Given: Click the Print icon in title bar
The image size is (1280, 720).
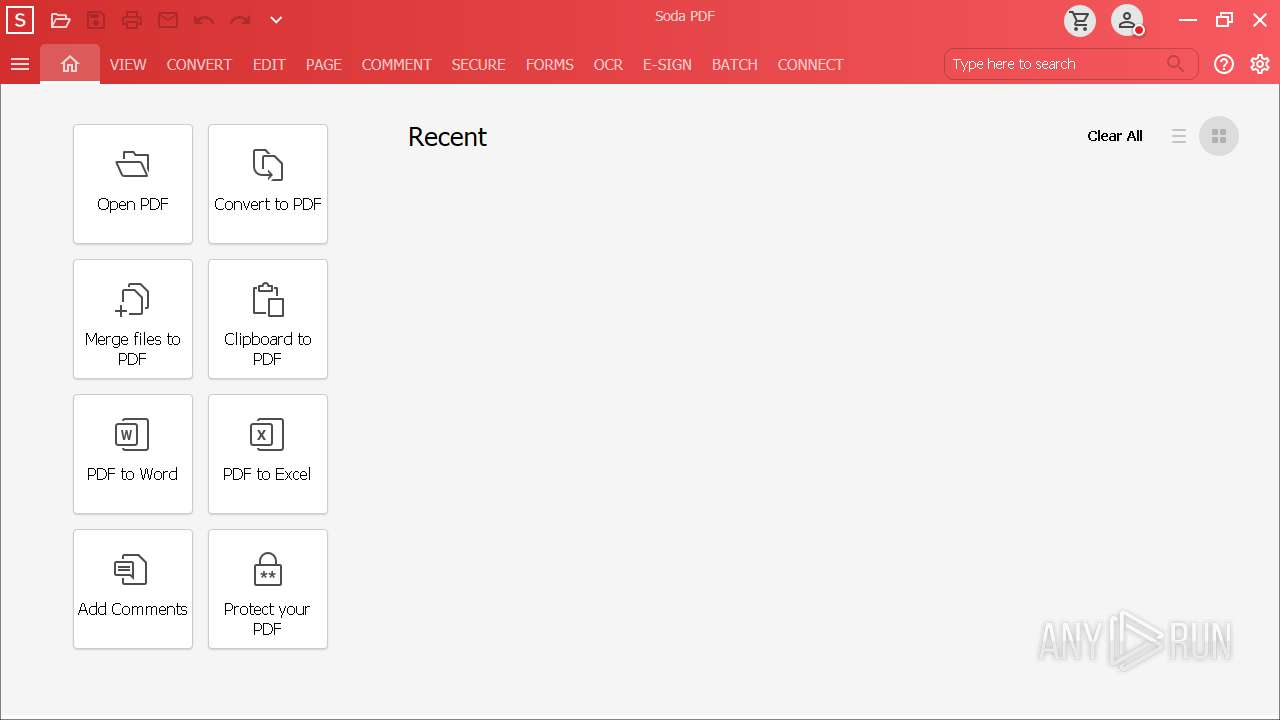Looking at the screenshot, I should click(x=132, y=20).
